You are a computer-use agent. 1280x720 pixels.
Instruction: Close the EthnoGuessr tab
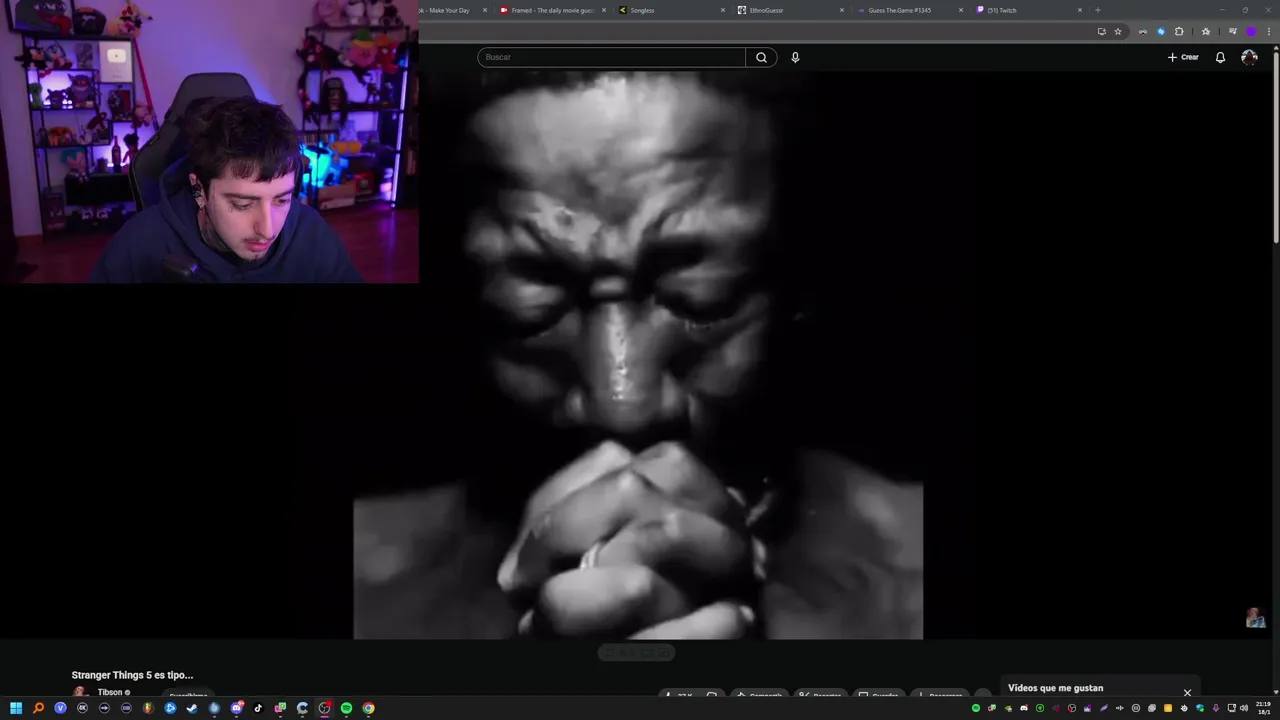842,10
